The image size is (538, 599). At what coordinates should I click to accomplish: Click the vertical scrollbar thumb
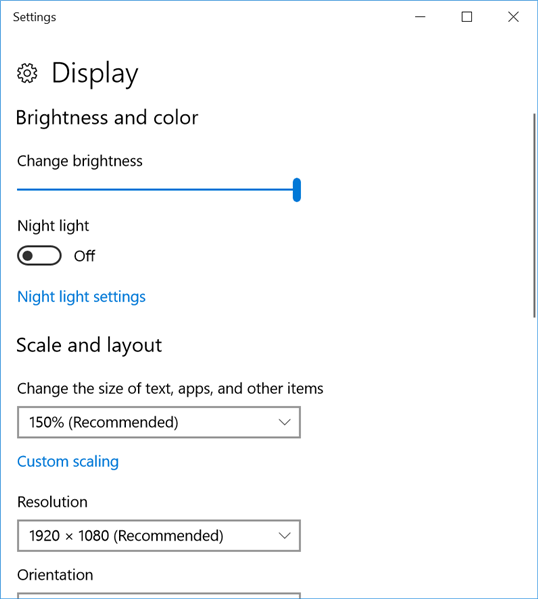coord(534,215)
